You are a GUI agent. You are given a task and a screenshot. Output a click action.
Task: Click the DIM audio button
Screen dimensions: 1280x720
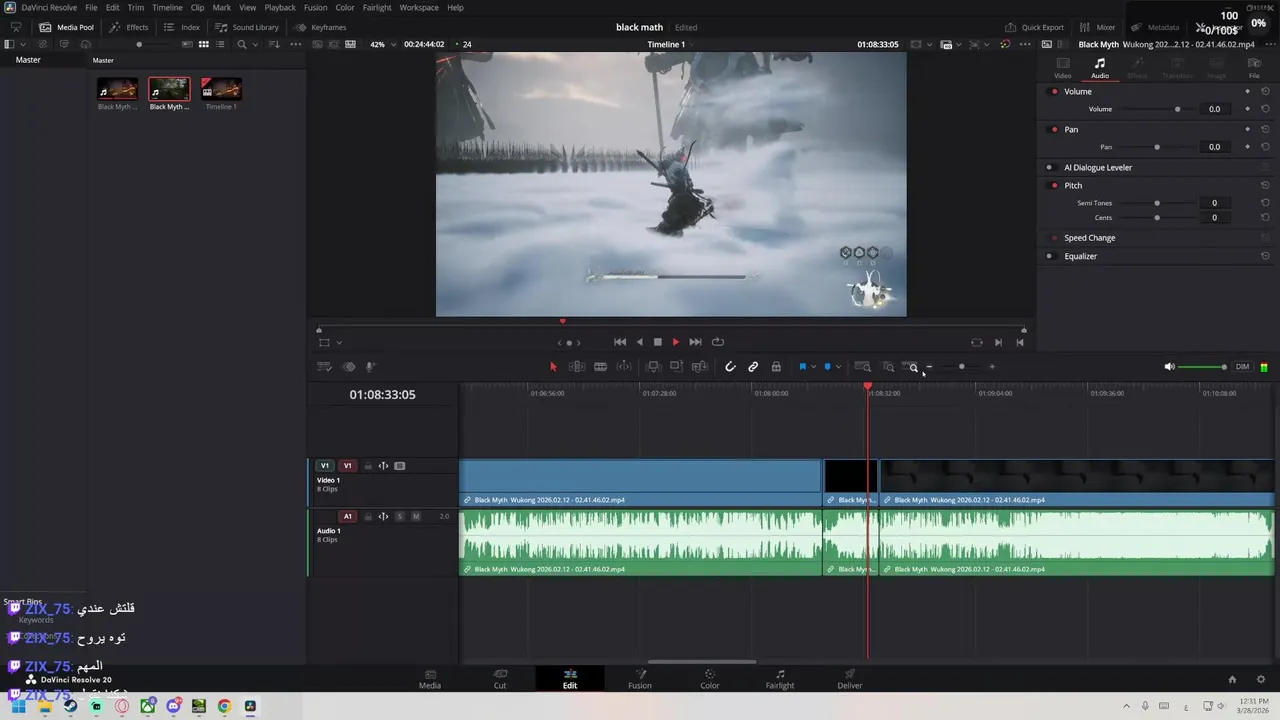pyautogui.click(x=1242, y=367)
